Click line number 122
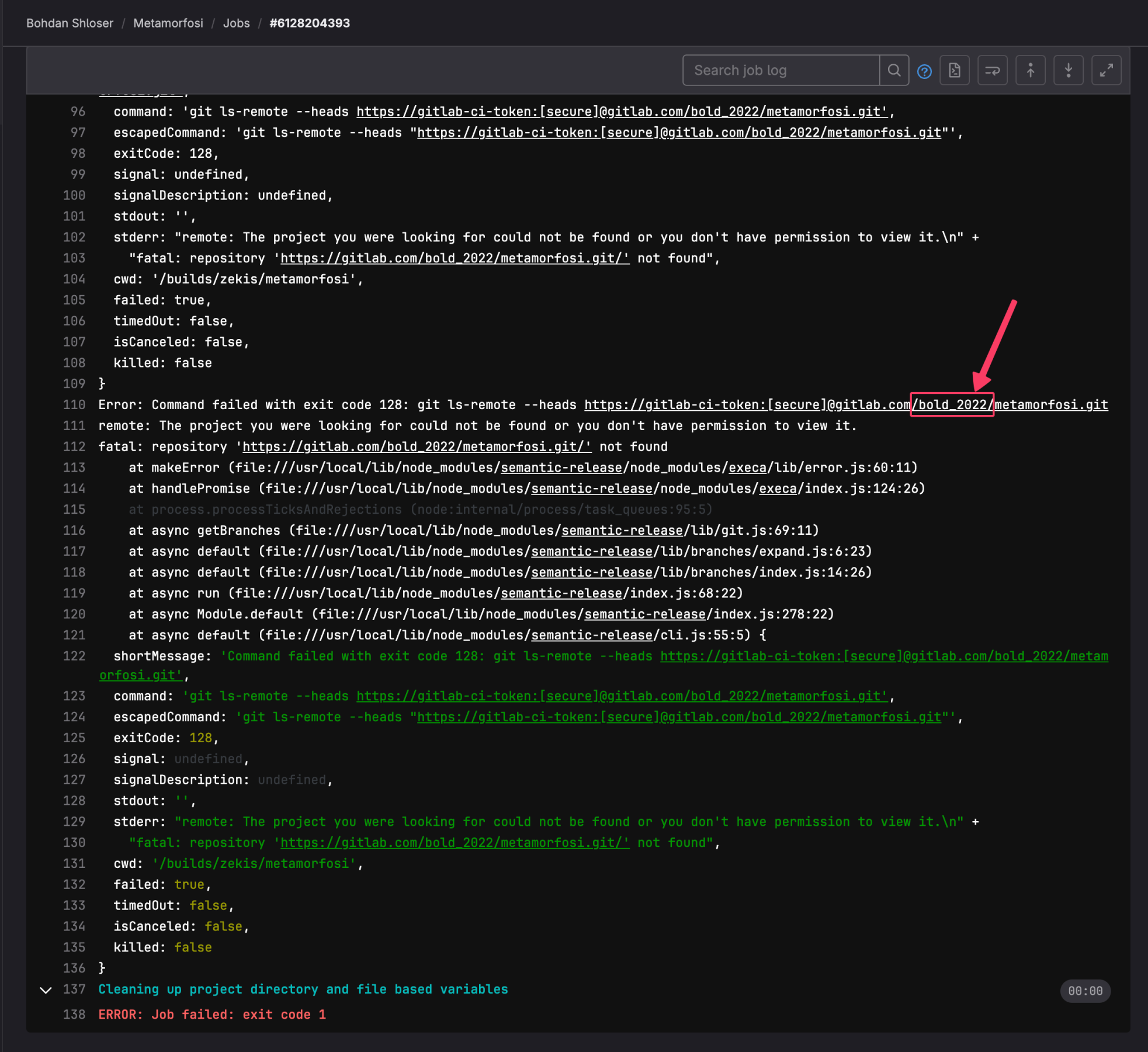 (x=74, y=656)
